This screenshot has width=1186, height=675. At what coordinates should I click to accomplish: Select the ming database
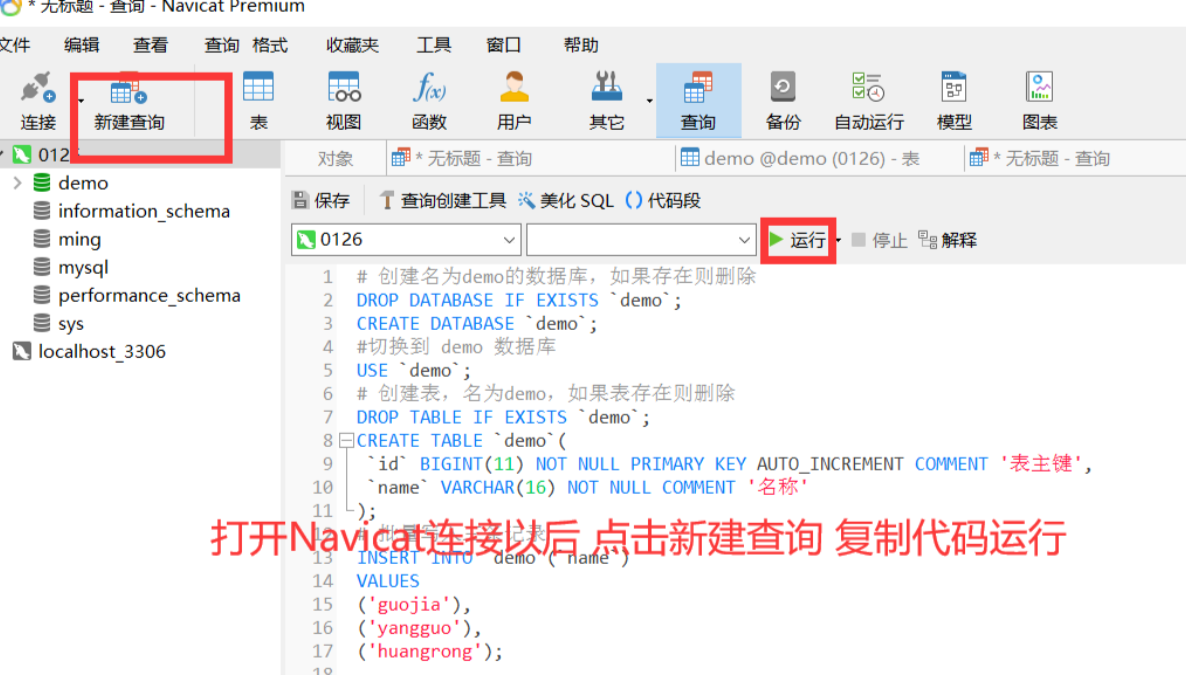[79, 239]
